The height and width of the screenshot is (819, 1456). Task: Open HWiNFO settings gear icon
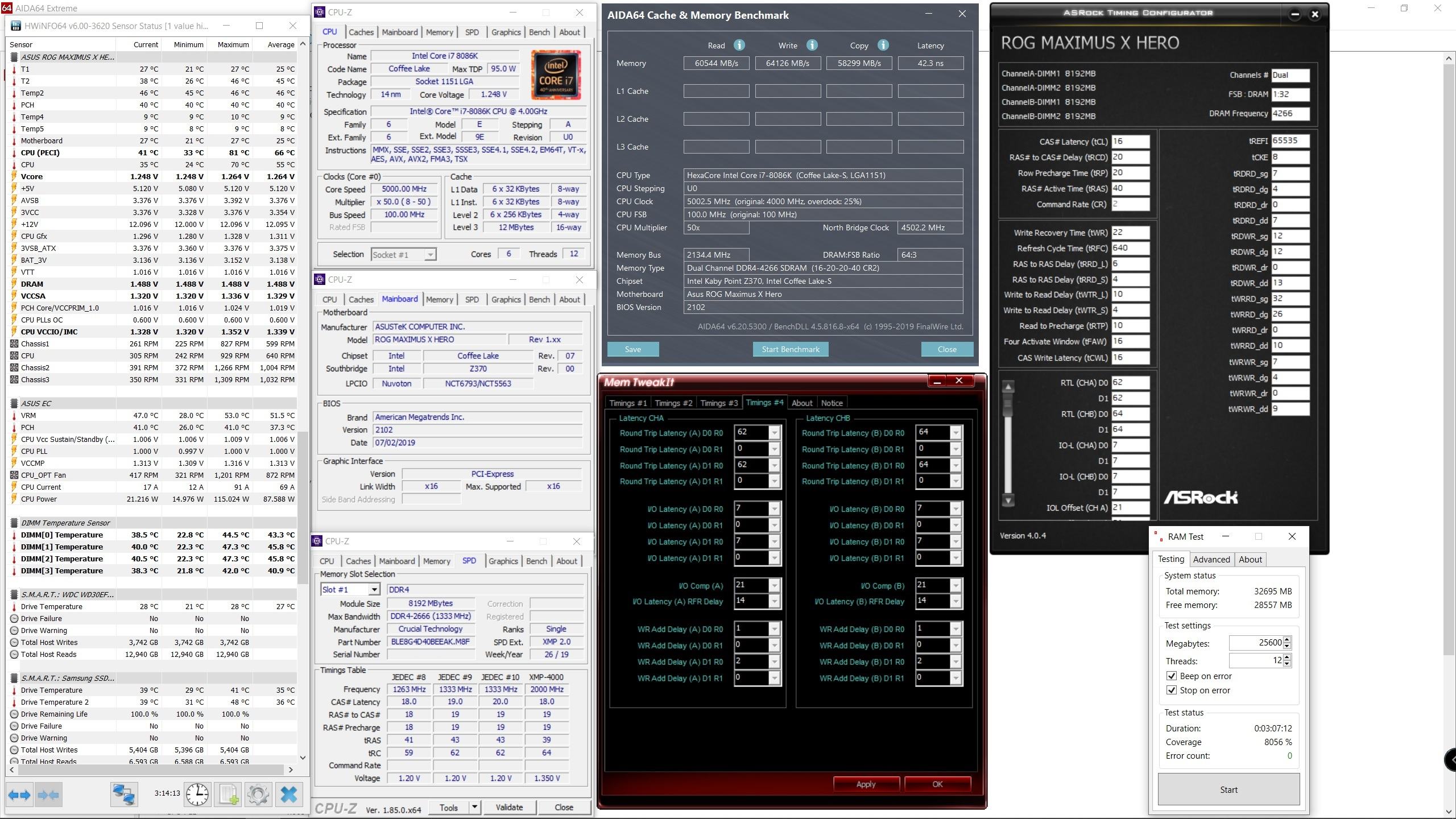click(258, 795)
